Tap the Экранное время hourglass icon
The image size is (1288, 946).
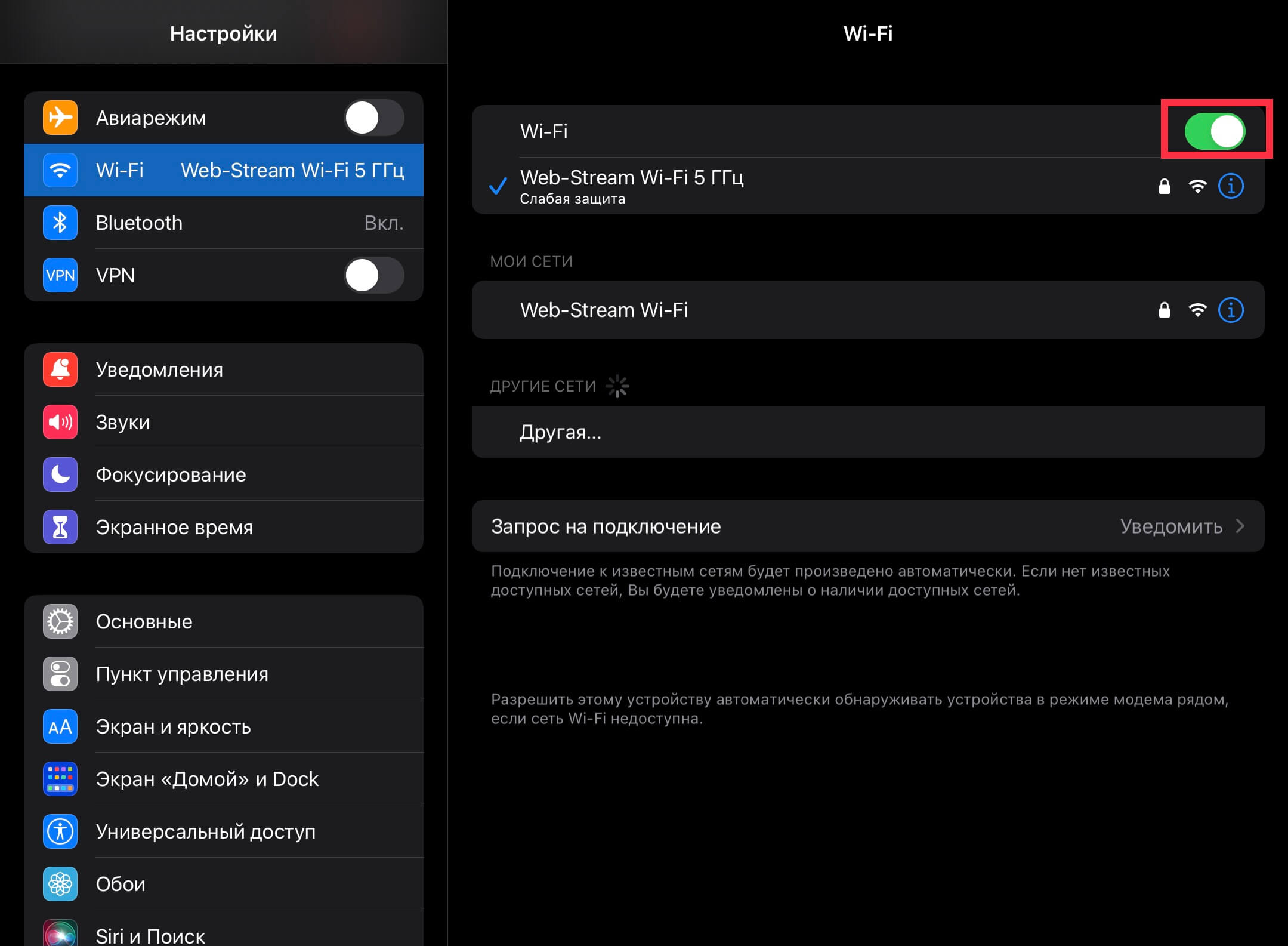60,527
